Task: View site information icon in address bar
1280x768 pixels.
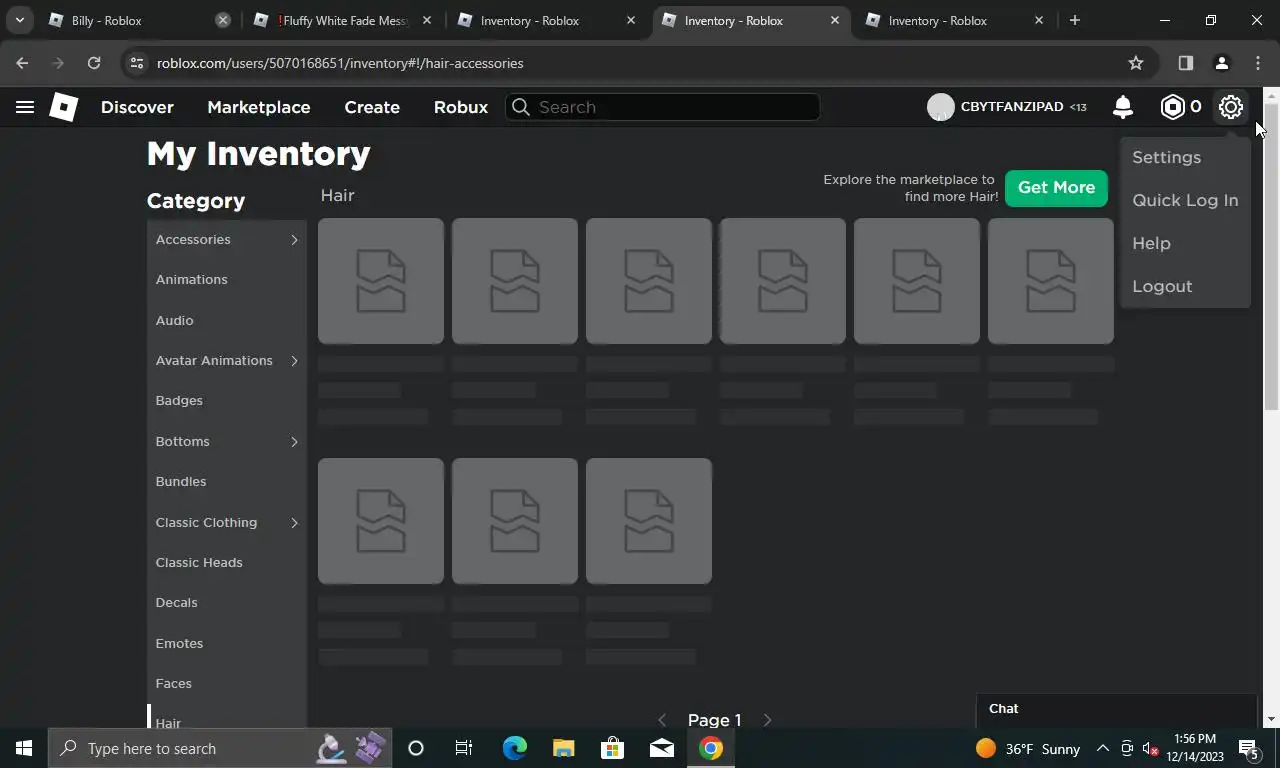Action: click(x=137, y=63)
